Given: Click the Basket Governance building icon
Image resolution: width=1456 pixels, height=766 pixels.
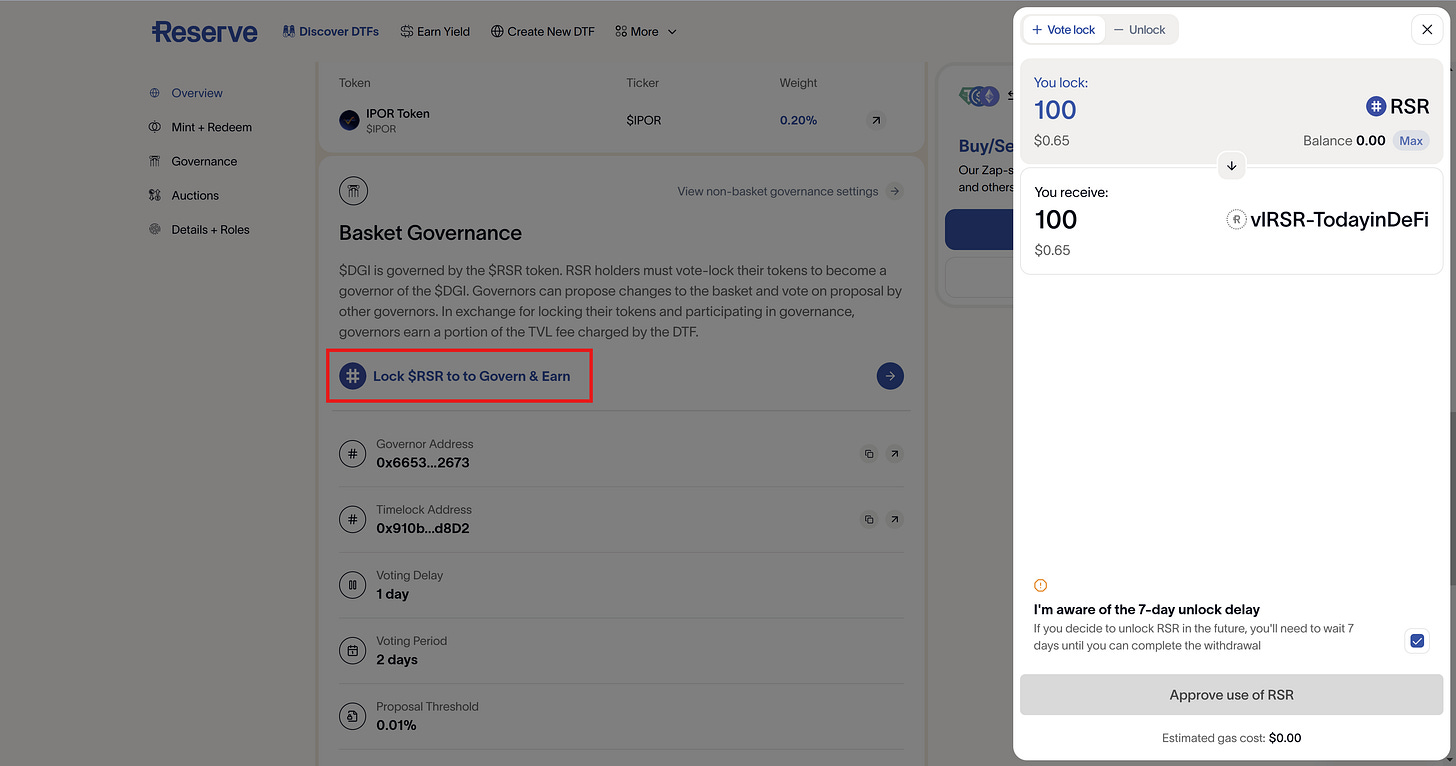Looking at the screenshot, I should pos(353,191).
